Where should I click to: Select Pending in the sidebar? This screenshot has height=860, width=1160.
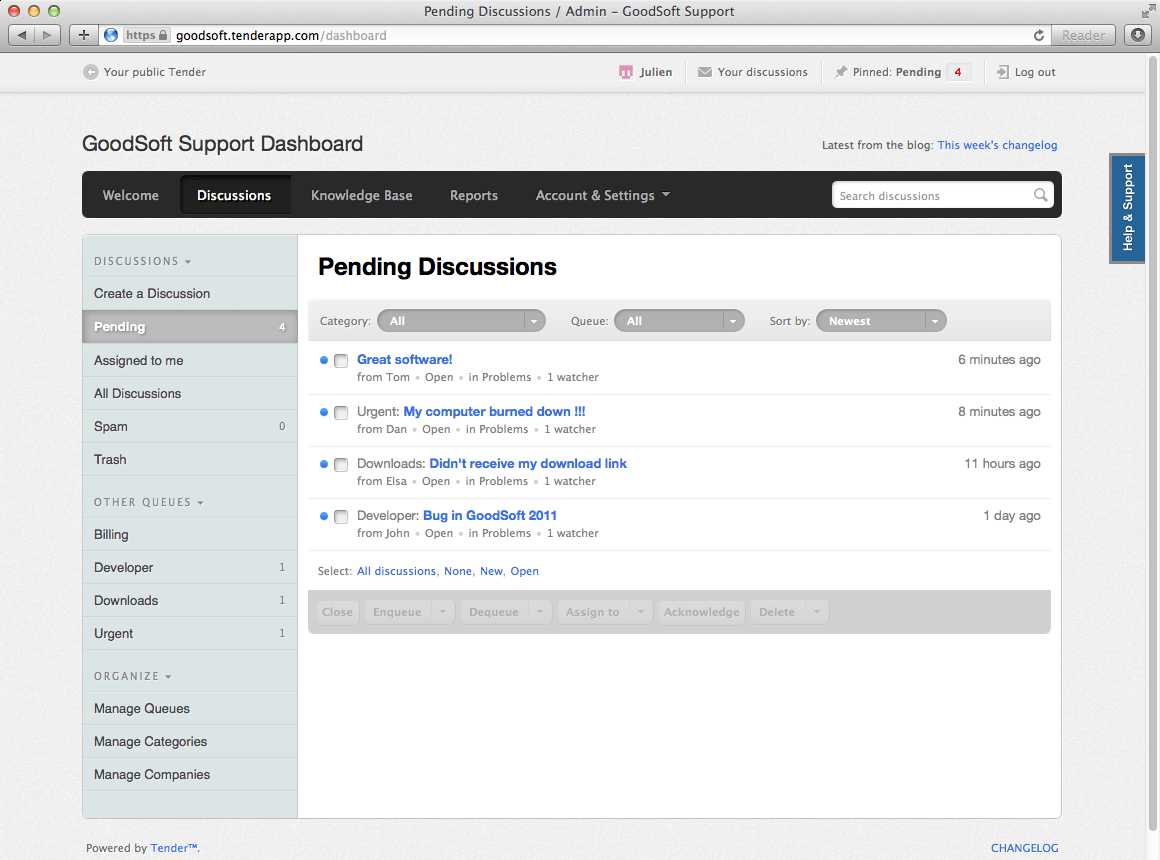pyautogui.click(x=190, y=326)
